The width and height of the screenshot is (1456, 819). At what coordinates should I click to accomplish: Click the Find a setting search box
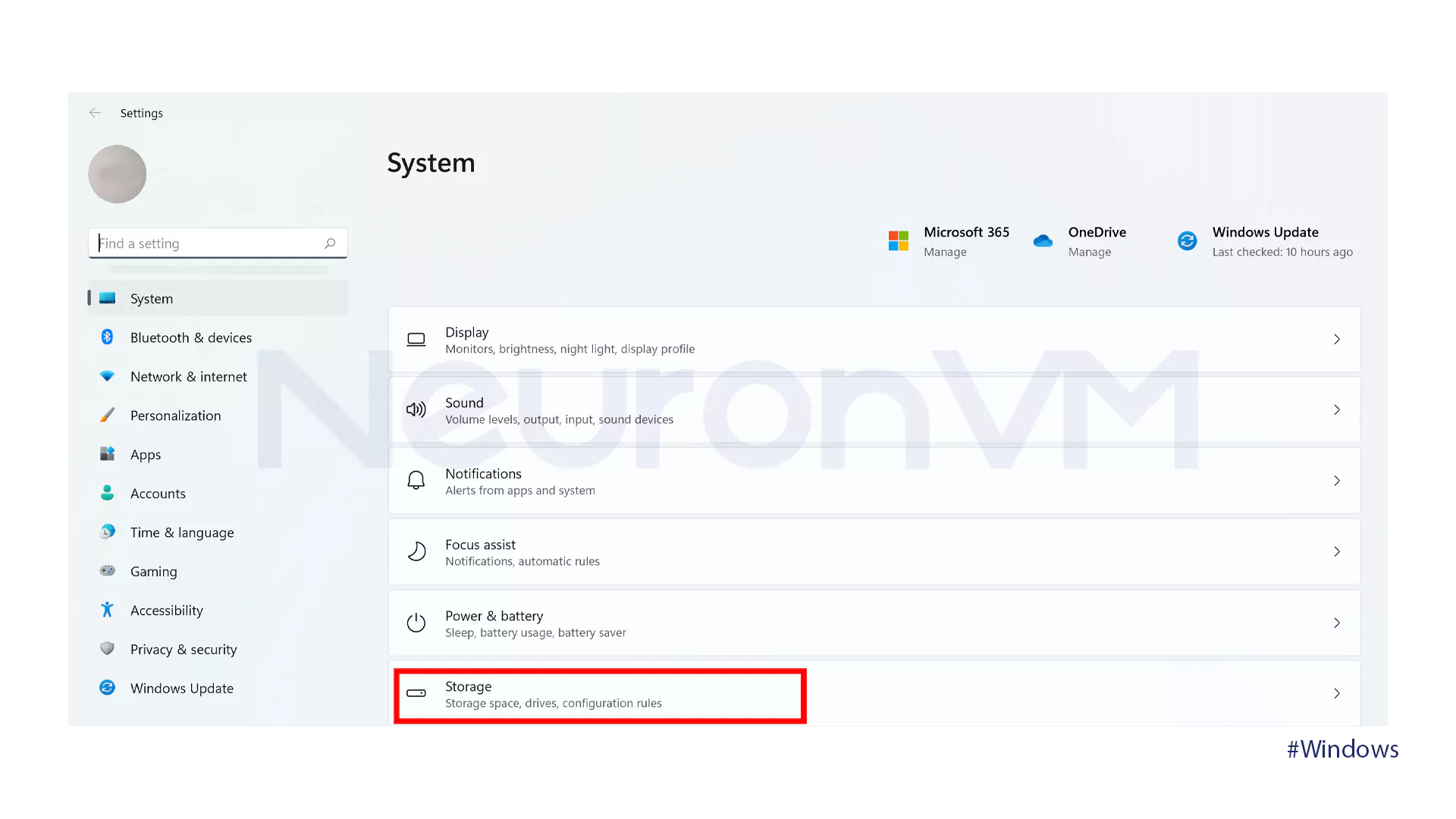click(x=209, y=243)
